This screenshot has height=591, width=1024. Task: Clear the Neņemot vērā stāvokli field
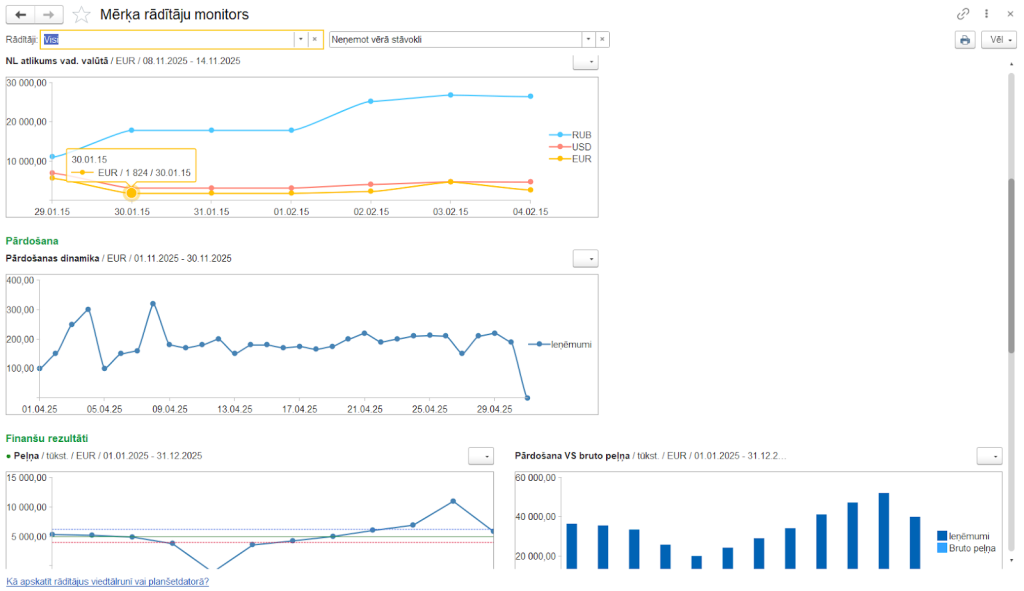(602, 40)
